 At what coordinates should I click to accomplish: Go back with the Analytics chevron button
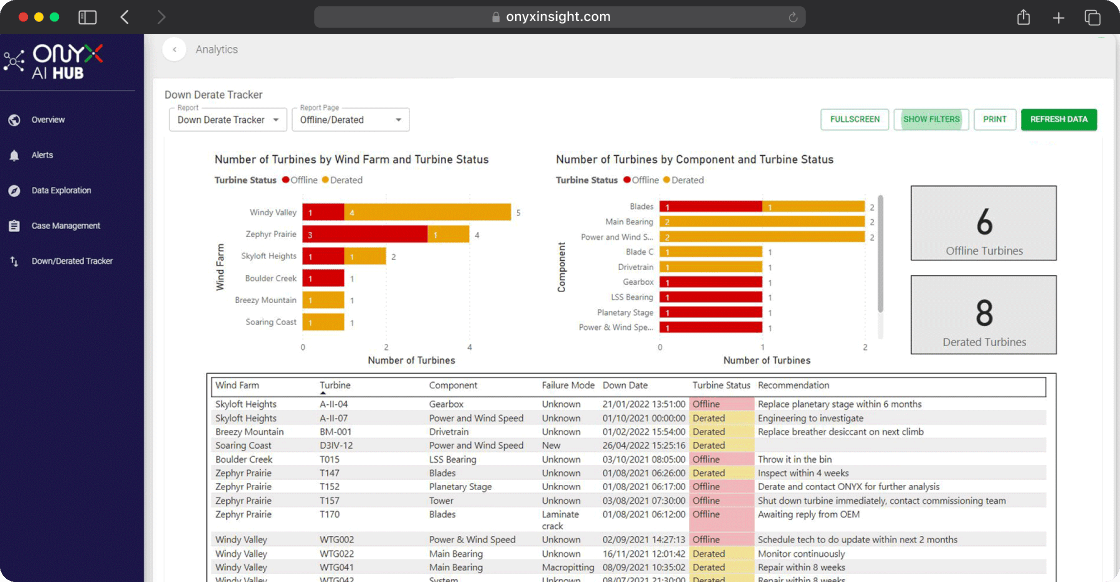(174, 49)
